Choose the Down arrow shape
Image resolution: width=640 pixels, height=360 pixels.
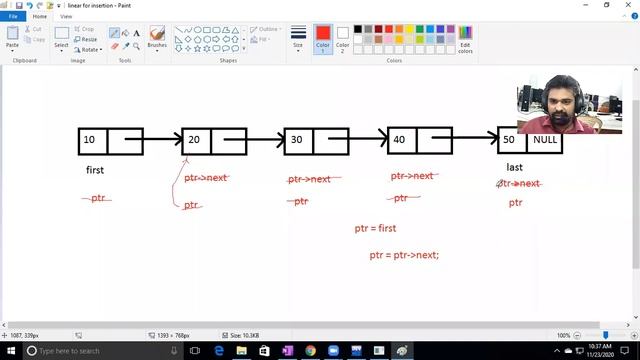pos(179,49)
